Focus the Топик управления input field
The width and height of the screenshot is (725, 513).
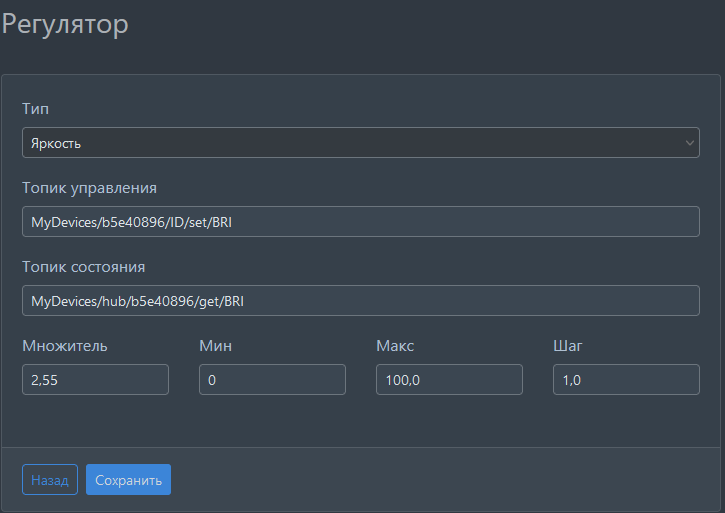pyautogui.click(x=360, y=222)
